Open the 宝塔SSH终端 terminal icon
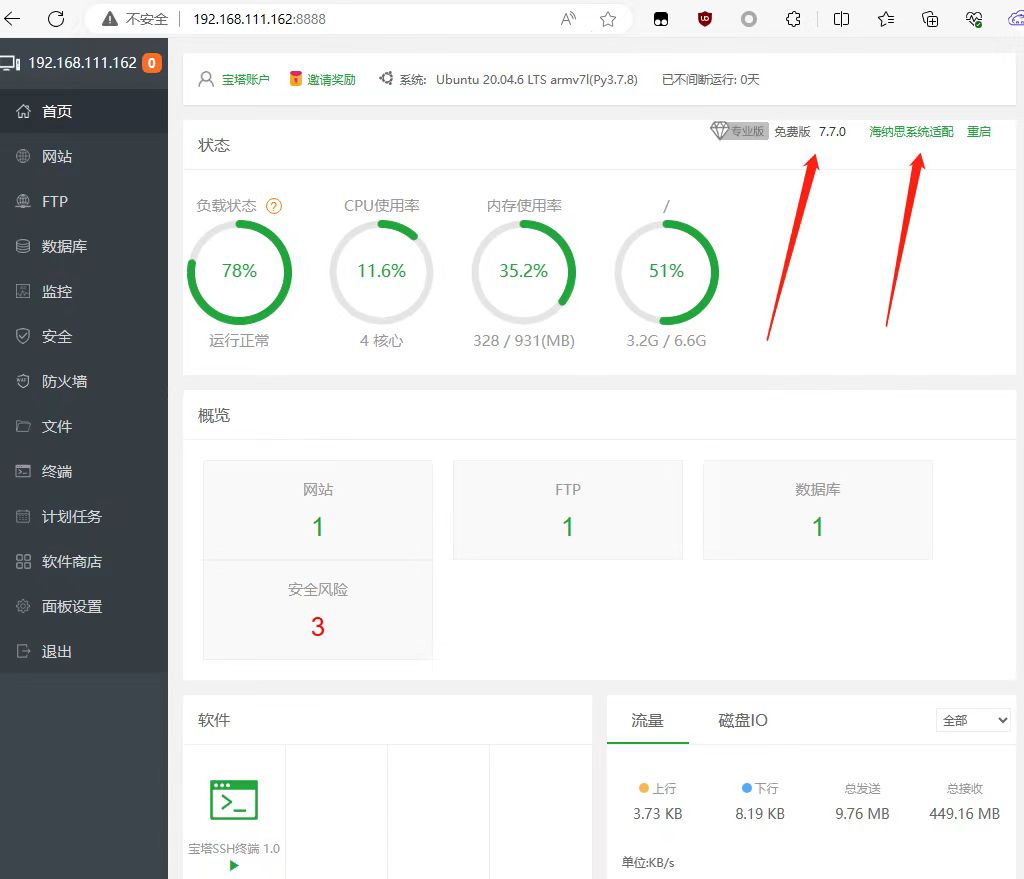 tap(234, 800)
